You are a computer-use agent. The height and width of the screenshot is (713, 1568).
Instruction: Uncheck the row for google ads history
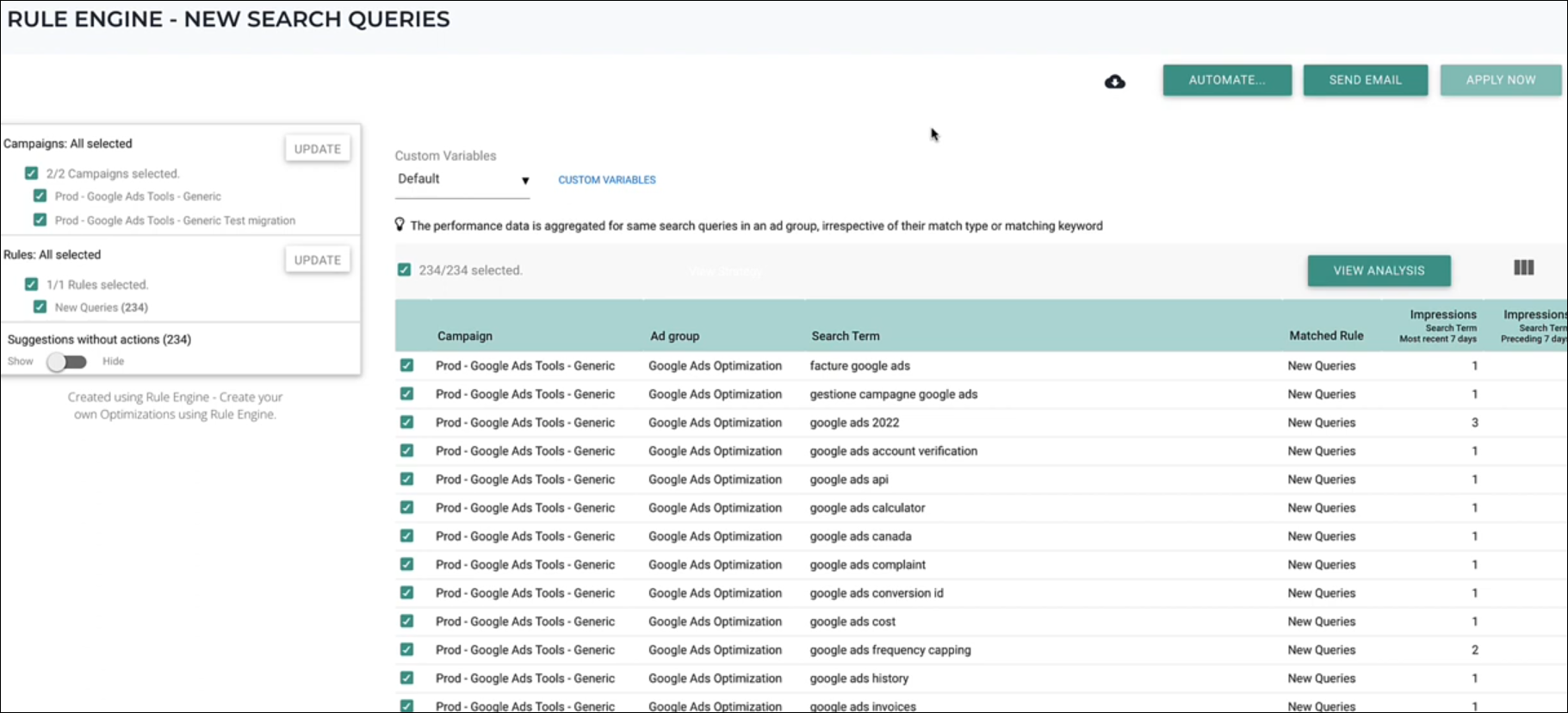click(406, 678)
